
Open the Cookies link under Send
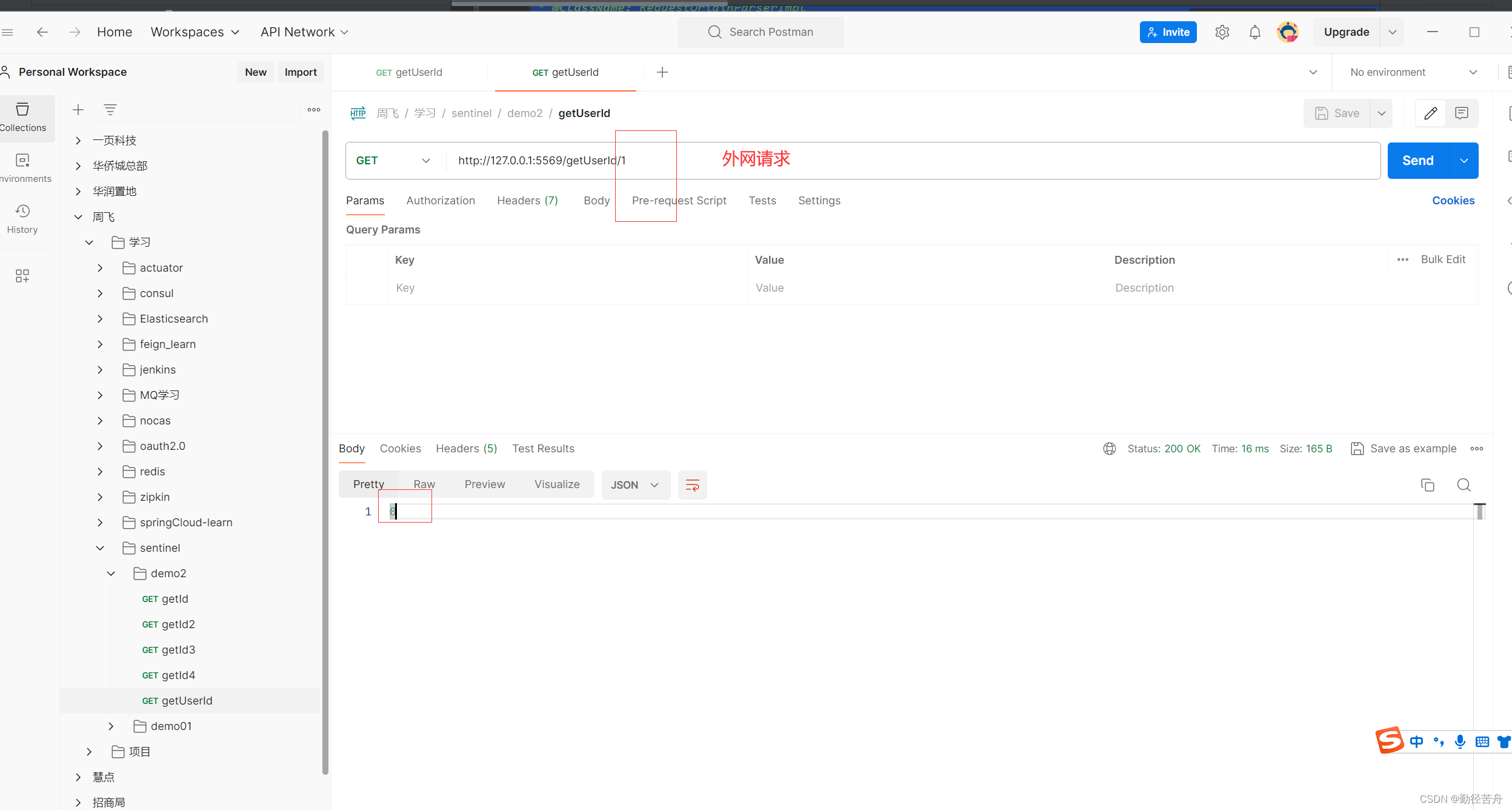tap(1453, 201)
